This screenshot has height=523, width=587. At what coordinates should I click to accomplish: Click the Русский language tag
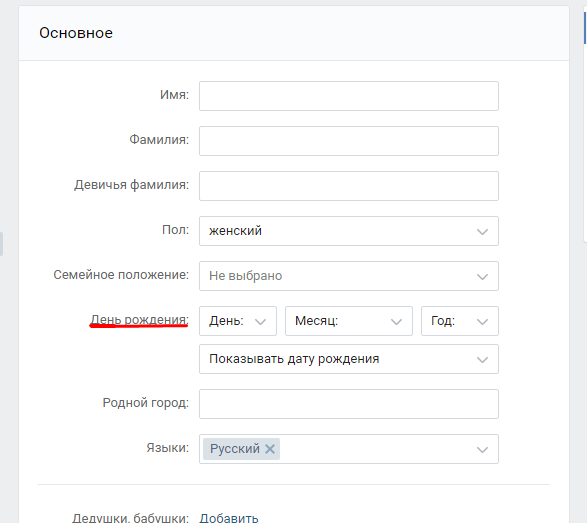[235, 448]
